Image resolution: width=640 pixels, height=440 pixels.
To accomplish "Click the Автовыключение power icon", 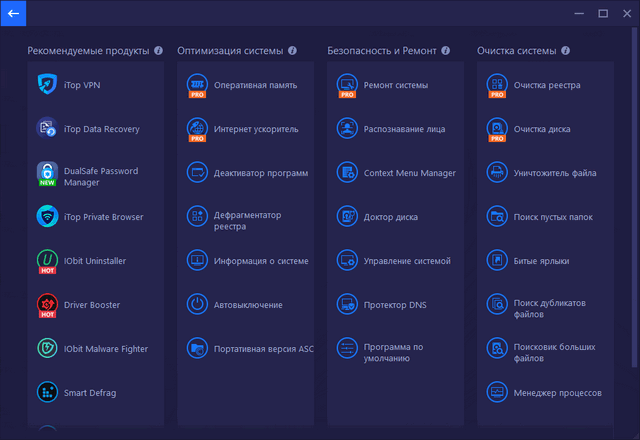I will [x=197, y=305].
